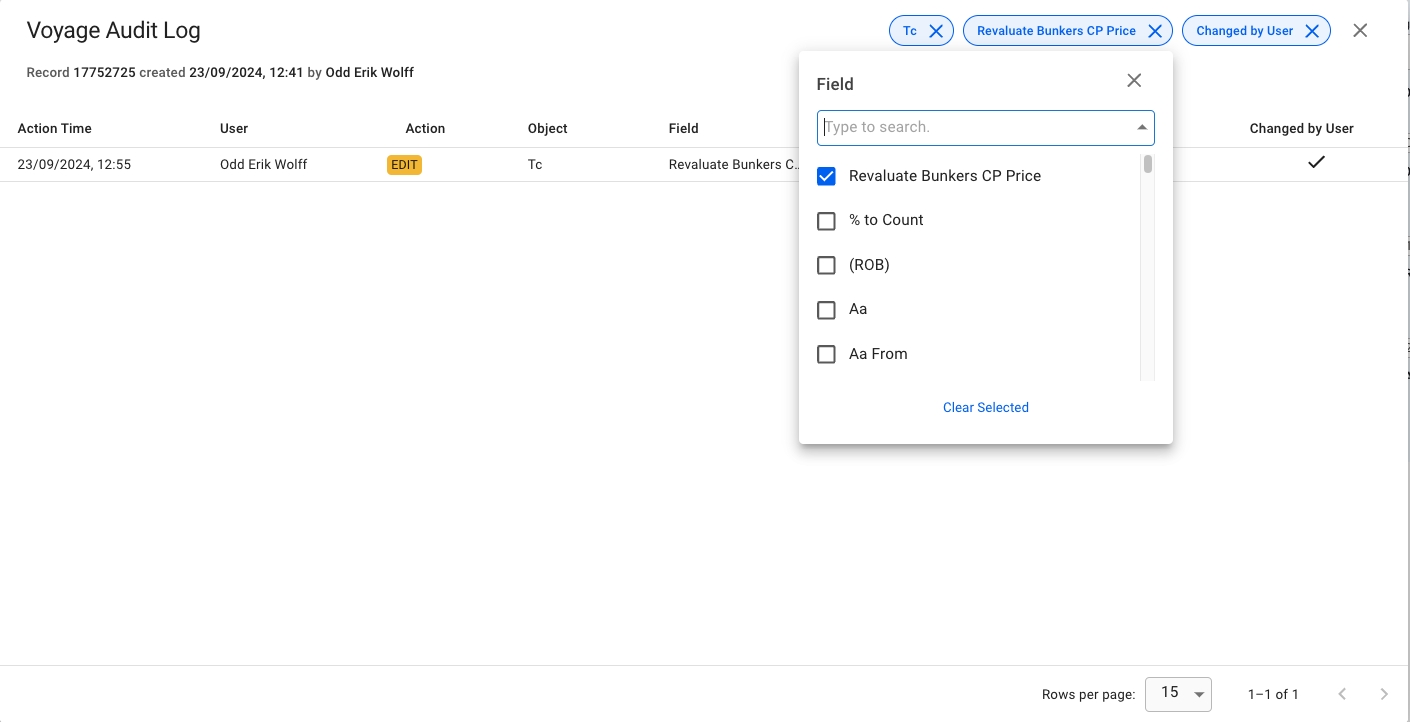Tick the Aa From checkbox

click(826, 354)
